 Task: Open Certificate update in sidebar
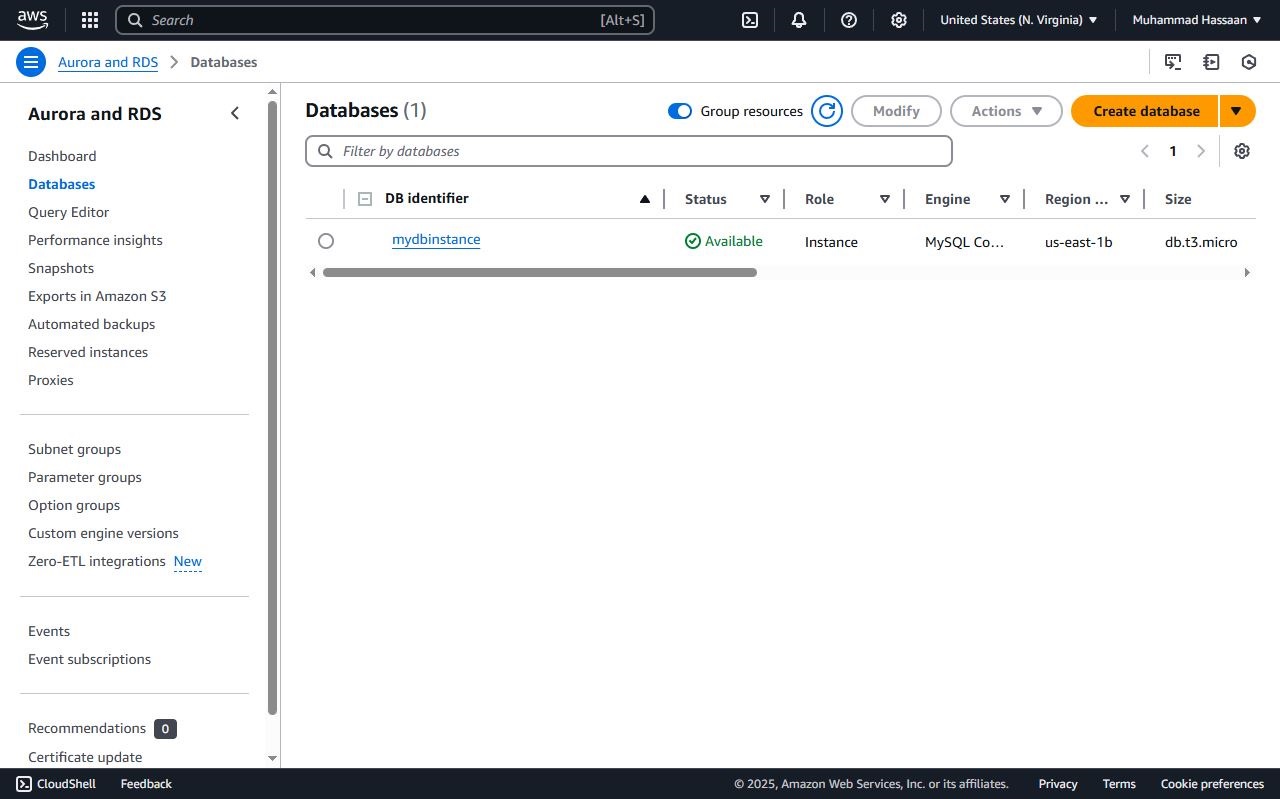click(85, 757)
